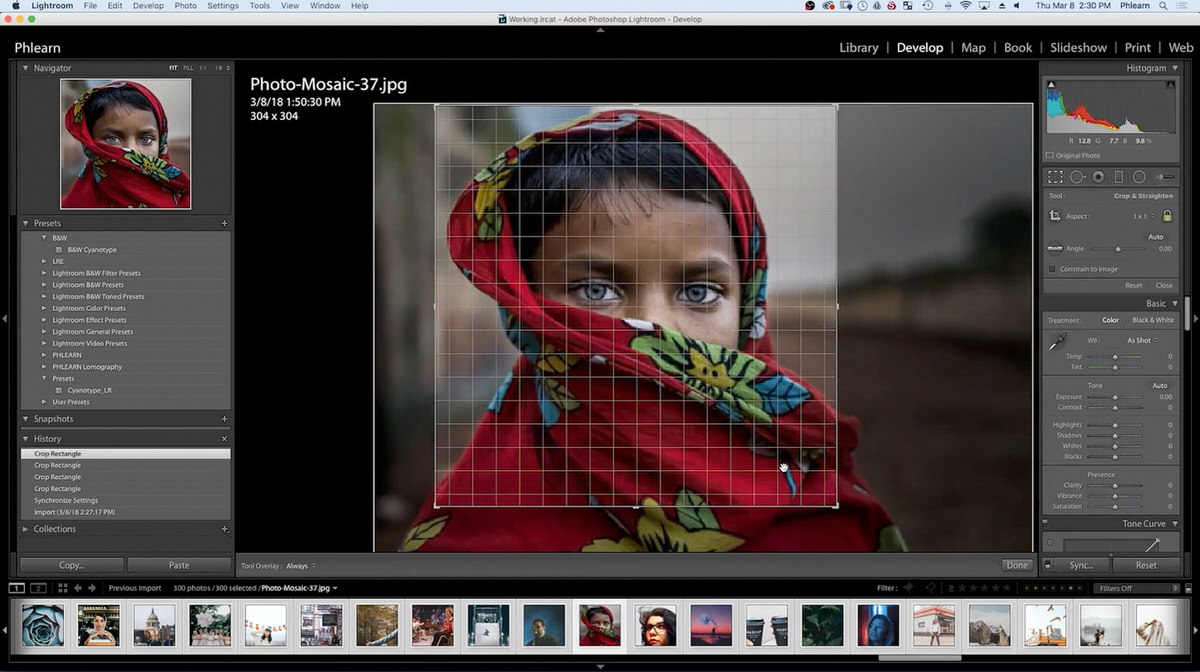
Task: Open the Develop menu in menu bar
Action: (148, 6)
